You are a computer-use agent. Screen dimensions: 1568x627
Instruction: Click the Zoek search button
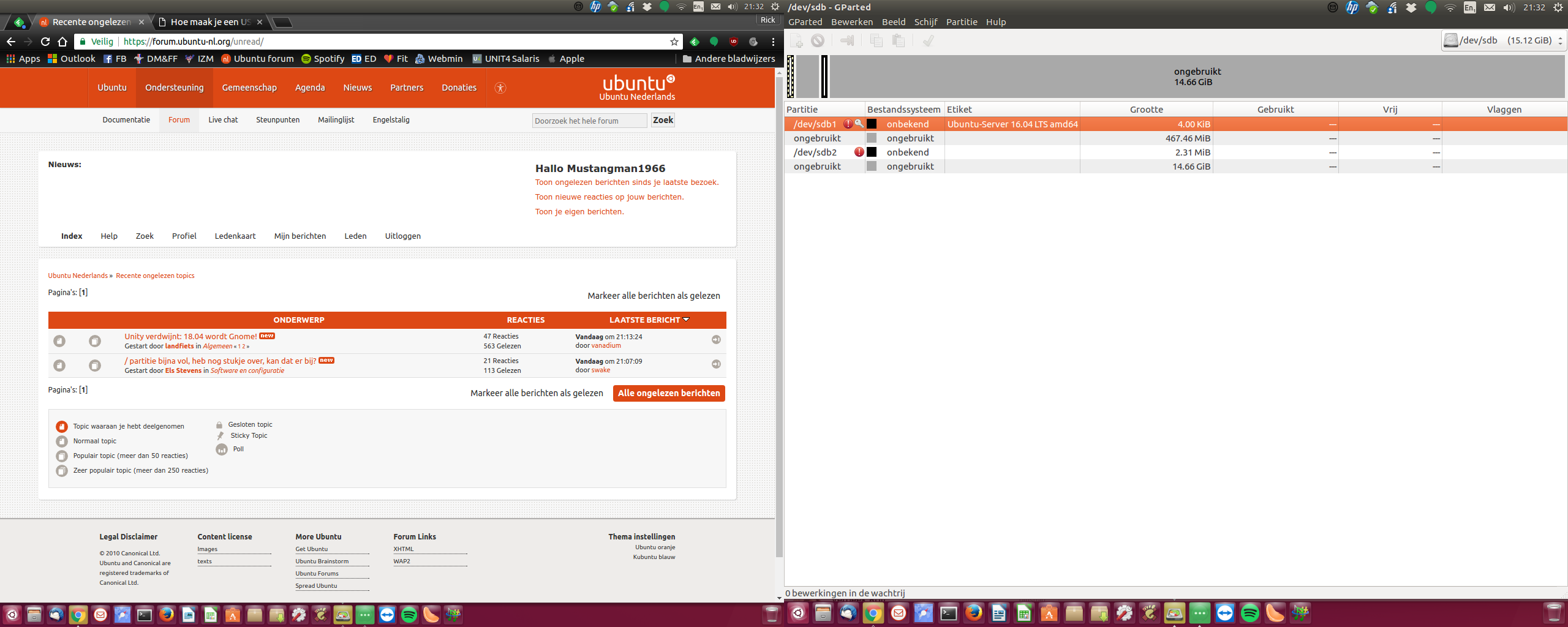pyautogui.click(x=663, y=120)
